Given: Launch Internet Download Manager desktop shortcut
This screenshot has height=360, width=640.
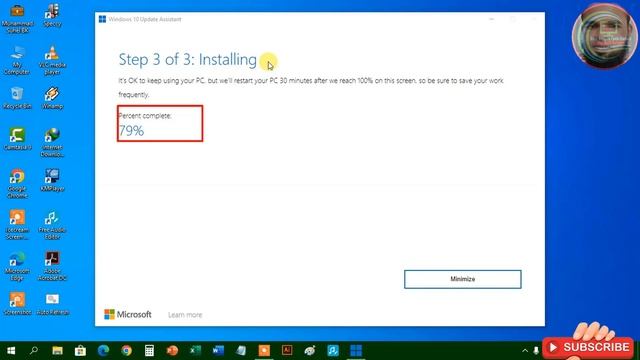Looking at the screenshot, I should click(52, 142).
